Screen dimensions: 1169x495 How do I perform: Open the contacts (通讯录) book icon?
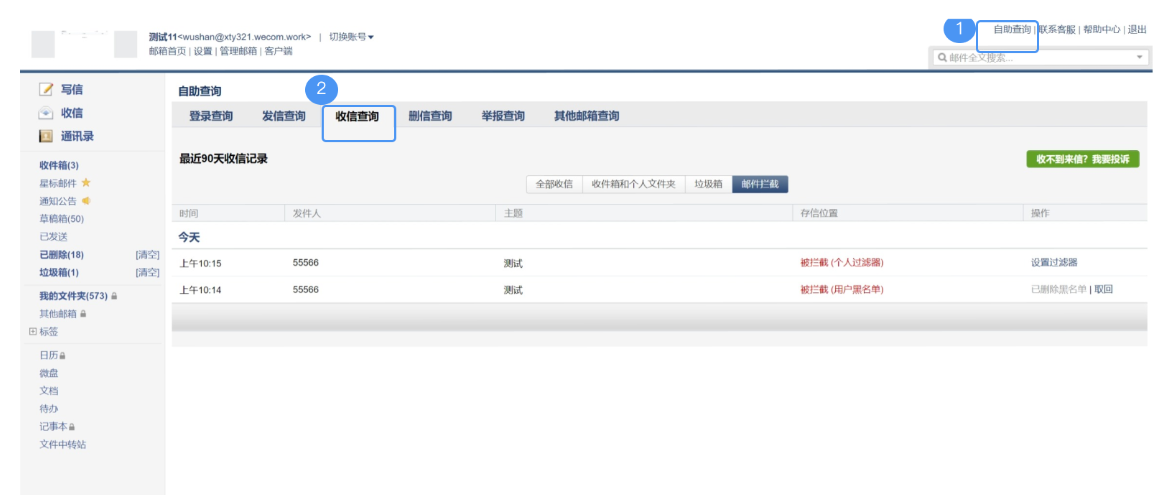coord(45,136)
